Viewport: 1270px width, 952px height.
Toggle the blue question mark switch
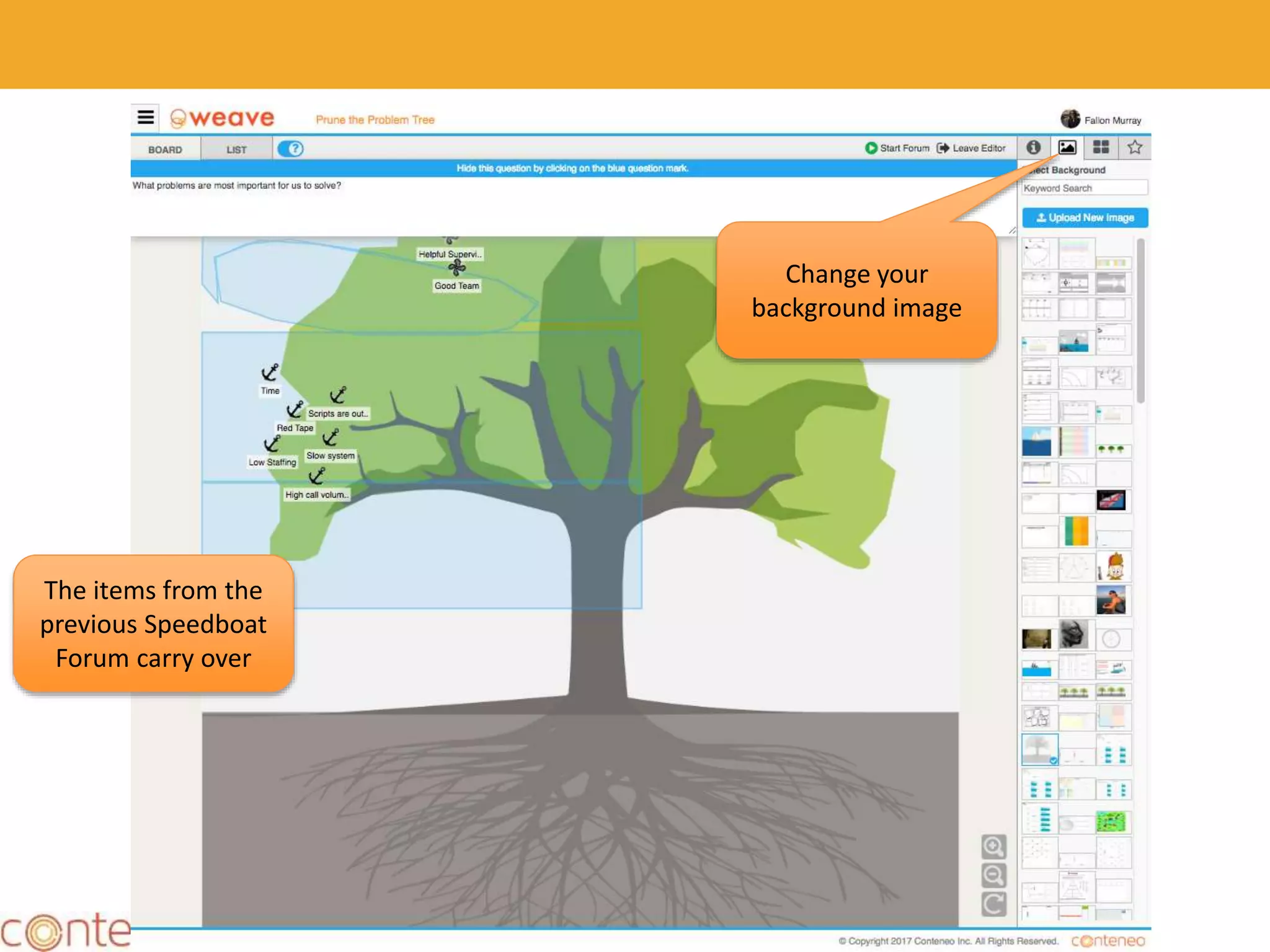coord(290,149)
